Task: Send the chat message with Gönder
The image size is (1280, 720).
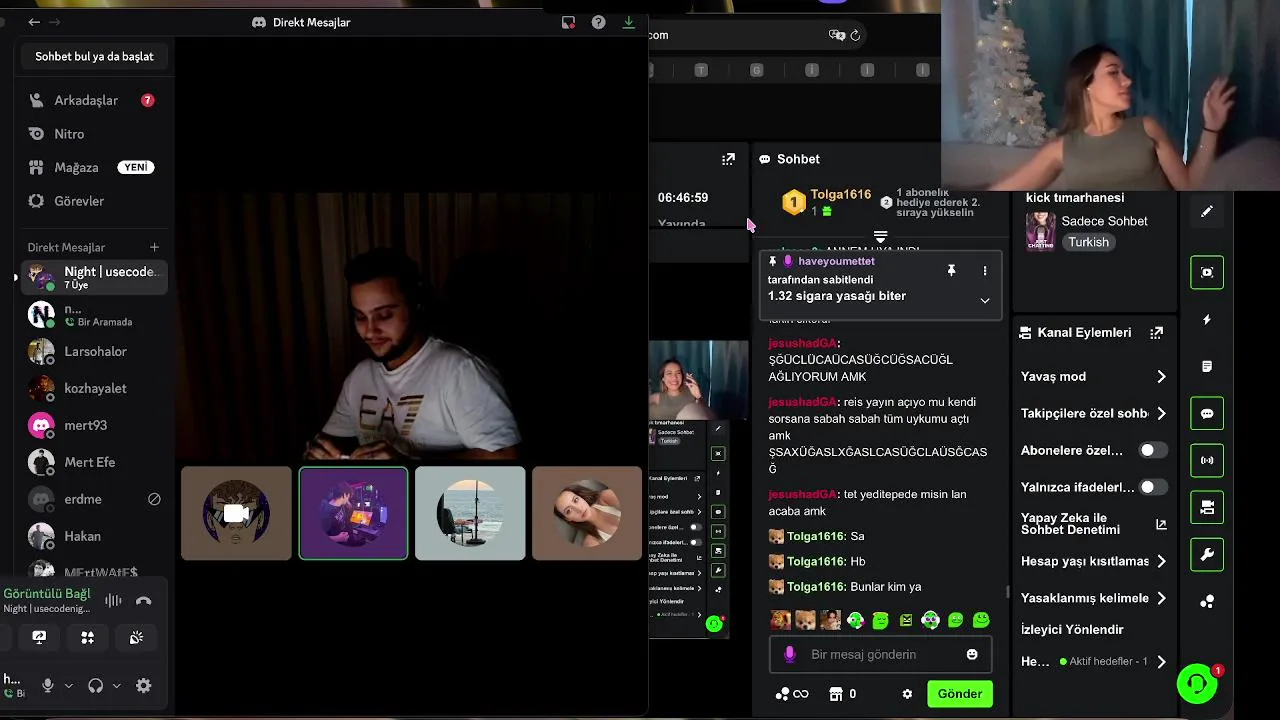Action: [x=959, y=694]
